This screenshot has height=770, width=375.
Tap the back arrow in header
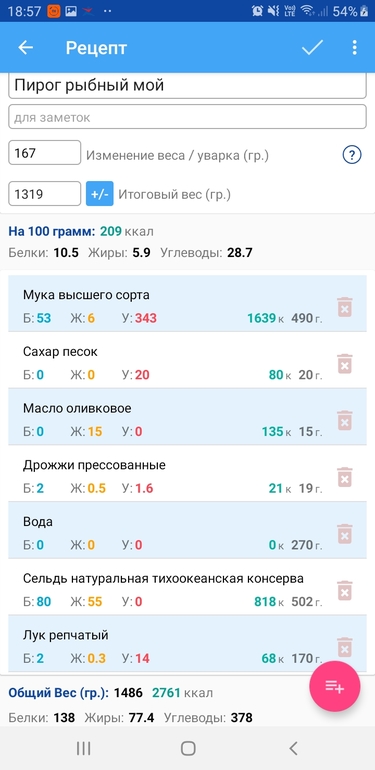click(26, 48)
